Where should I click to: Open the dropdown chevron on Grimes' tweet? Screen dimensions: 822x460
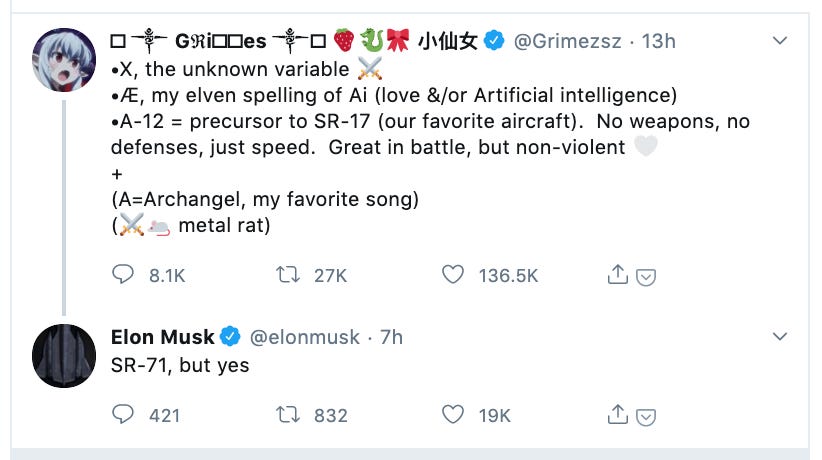[x=780, y=41]
